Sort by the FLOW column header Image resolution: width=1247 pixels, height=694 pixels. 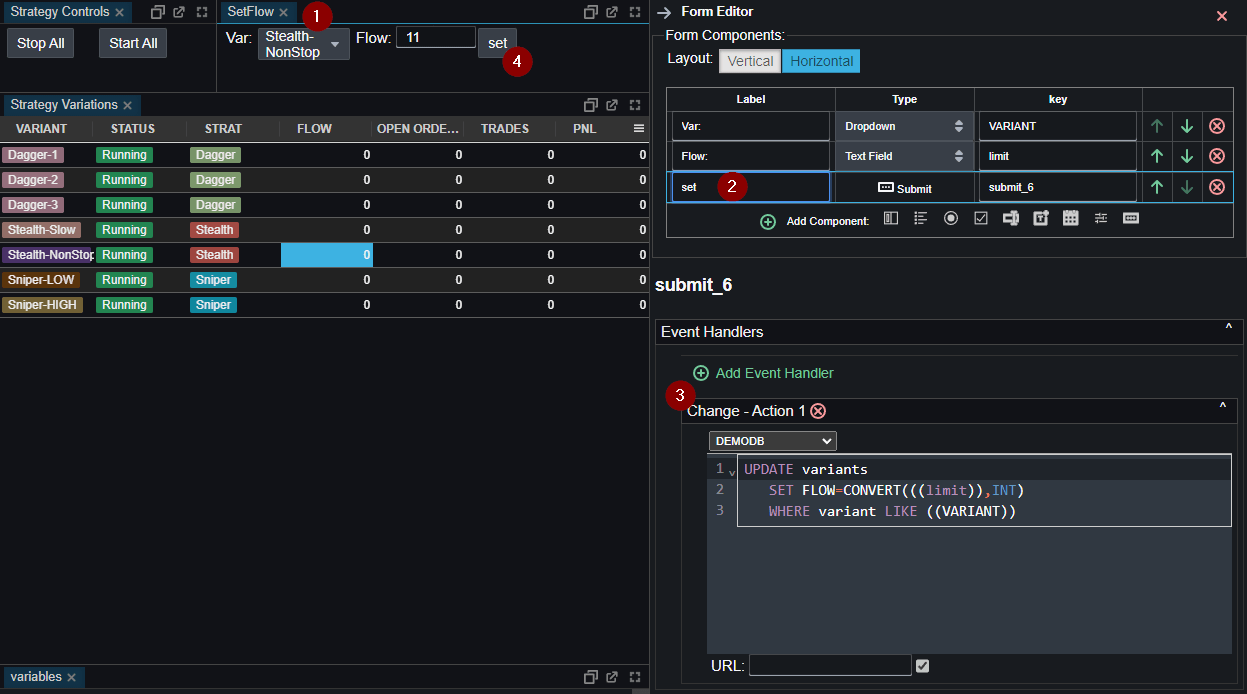(x=314, y=129)
